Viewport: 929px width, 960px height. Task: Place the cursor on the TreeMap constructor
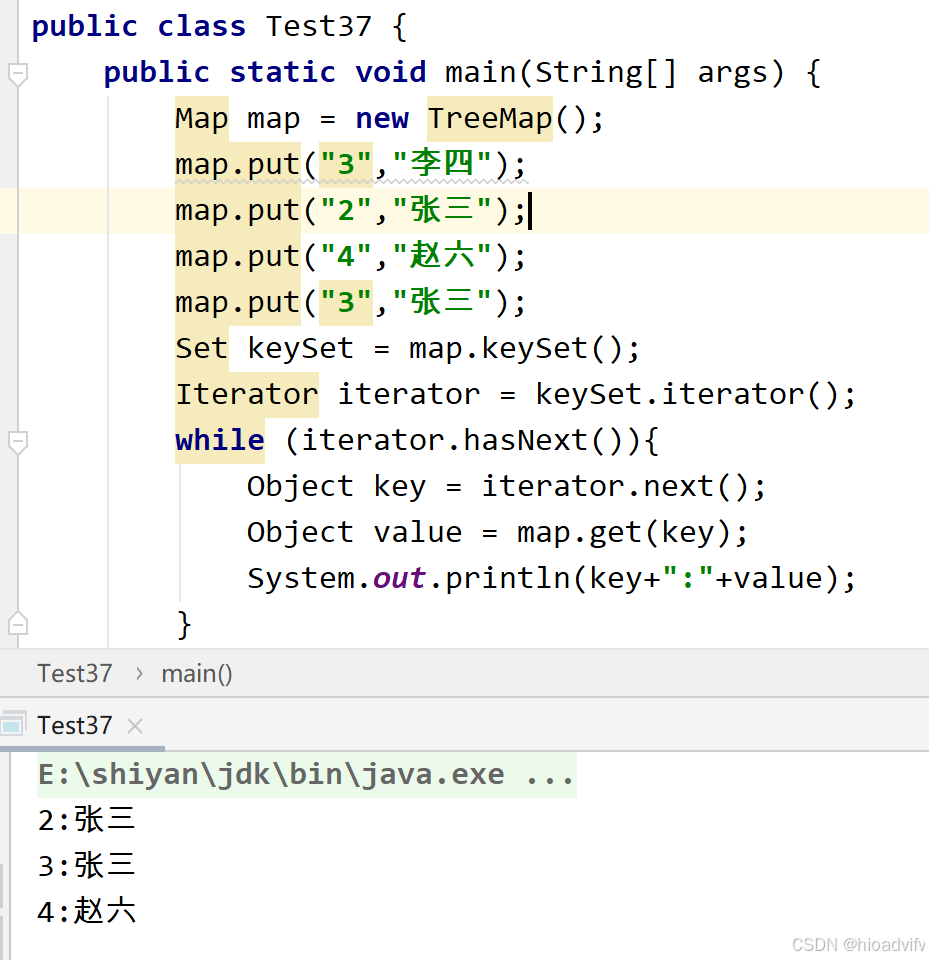[489, 118]
